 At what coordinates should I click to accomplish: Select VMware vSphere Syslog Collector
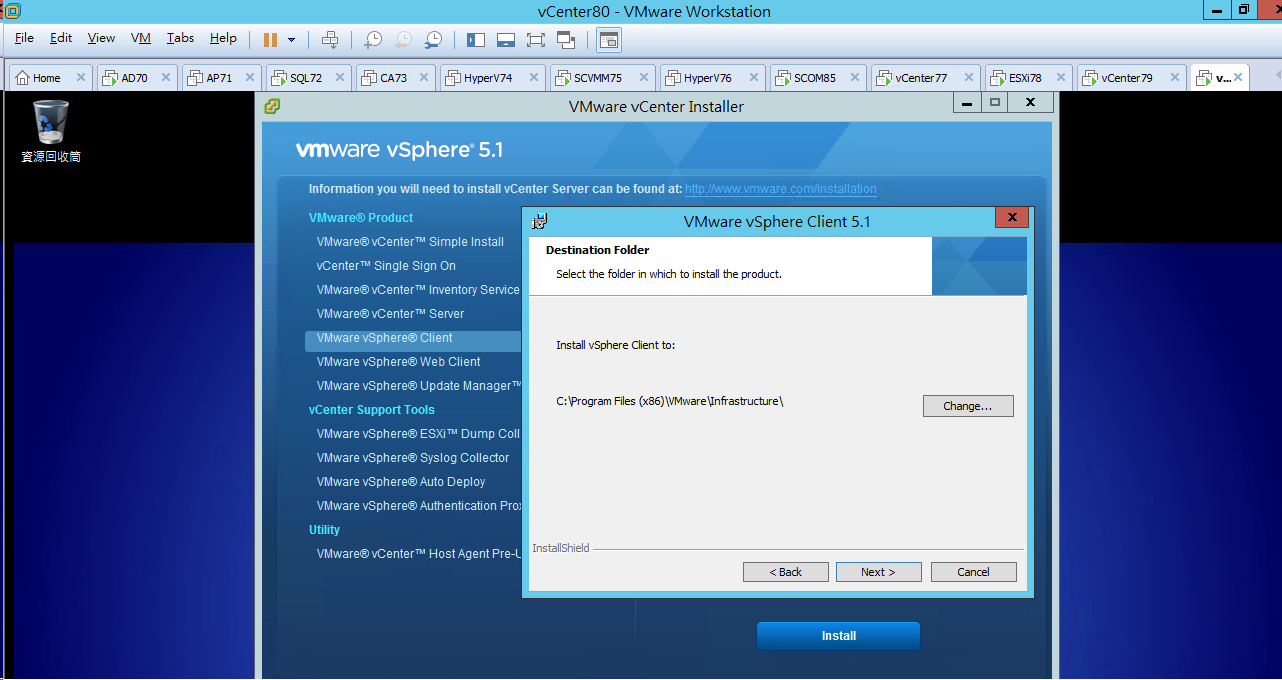point(413,458)
